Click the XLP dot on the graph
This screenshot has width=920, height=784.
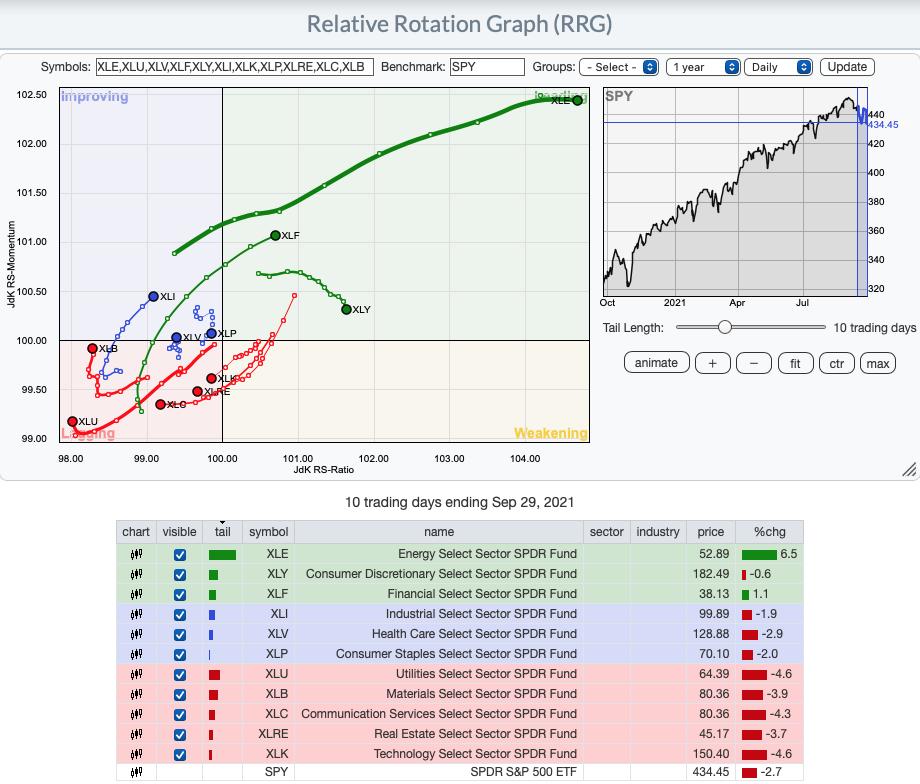pos(211,333)
